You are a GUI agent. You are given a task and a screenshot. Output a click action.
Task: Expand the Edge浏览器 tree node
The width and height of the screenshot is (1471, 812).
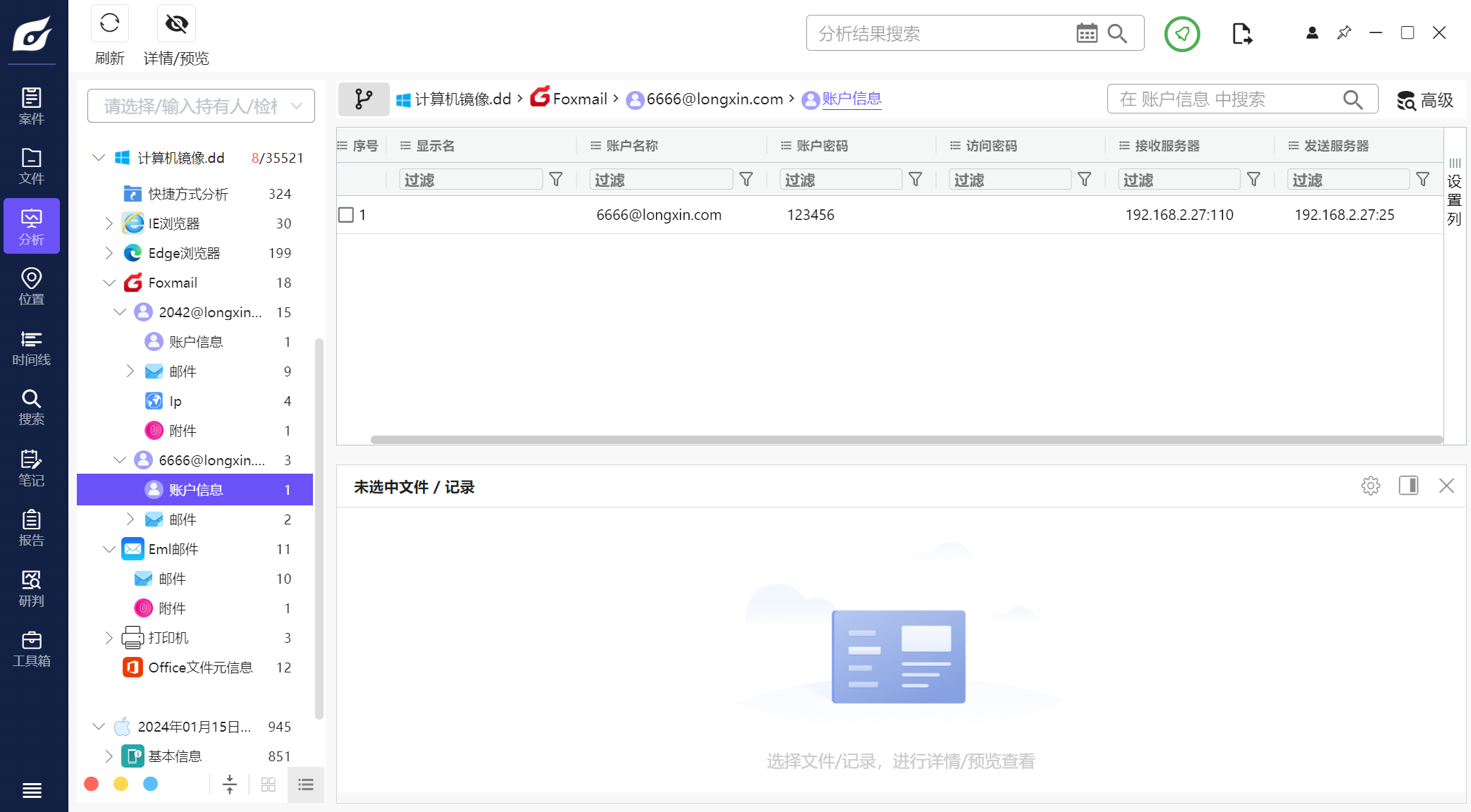click(x=109, y=253)
